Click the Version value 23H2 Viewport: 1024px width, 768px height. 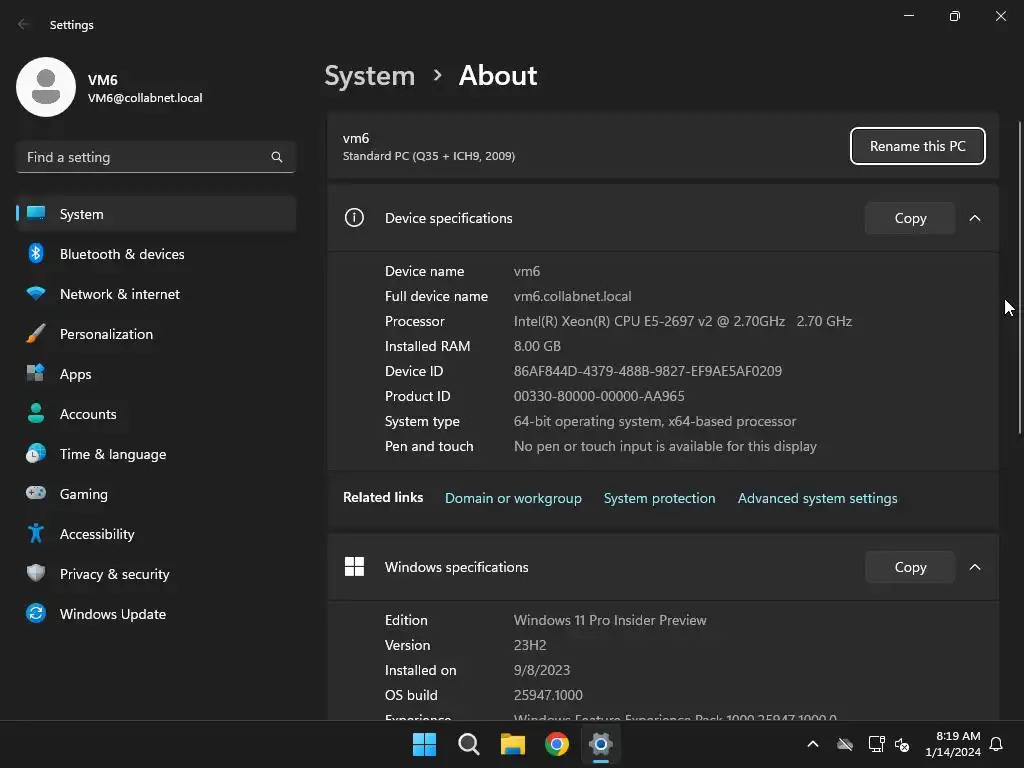[x=530, y=645]
